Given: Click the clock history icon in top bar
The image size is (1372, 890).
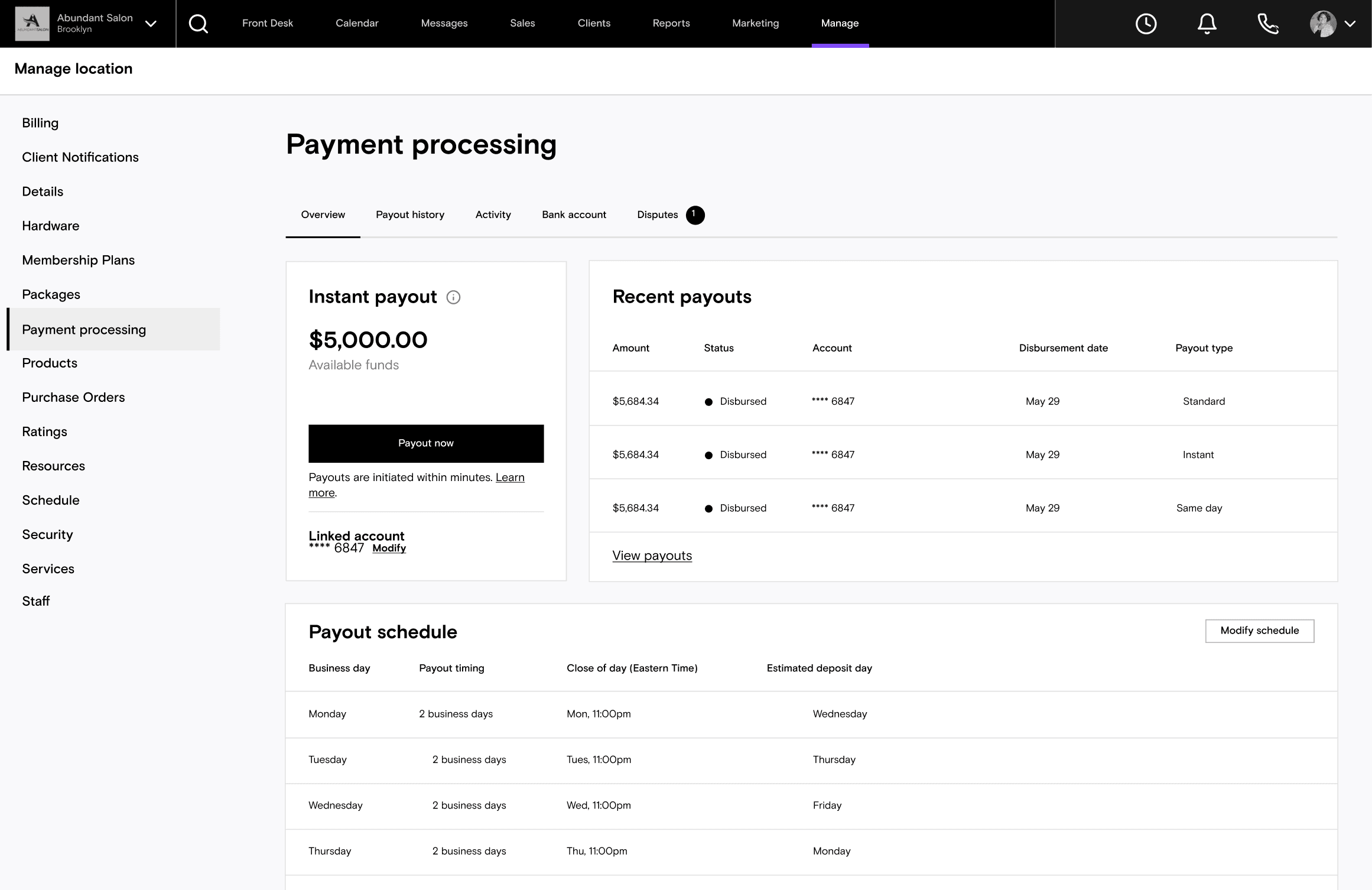Looking at the screenshot, I should 1146,24.
